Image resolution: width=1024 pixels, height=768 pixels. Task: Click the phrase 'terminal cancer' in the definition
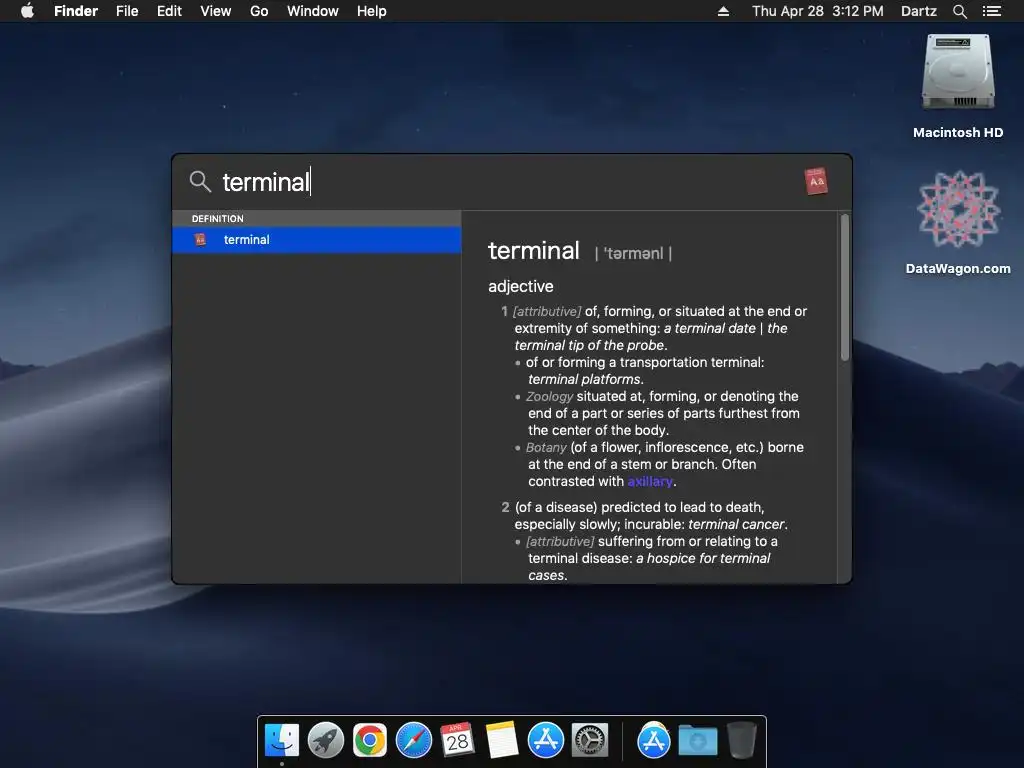pyautogui.click(x=736, y=524)
